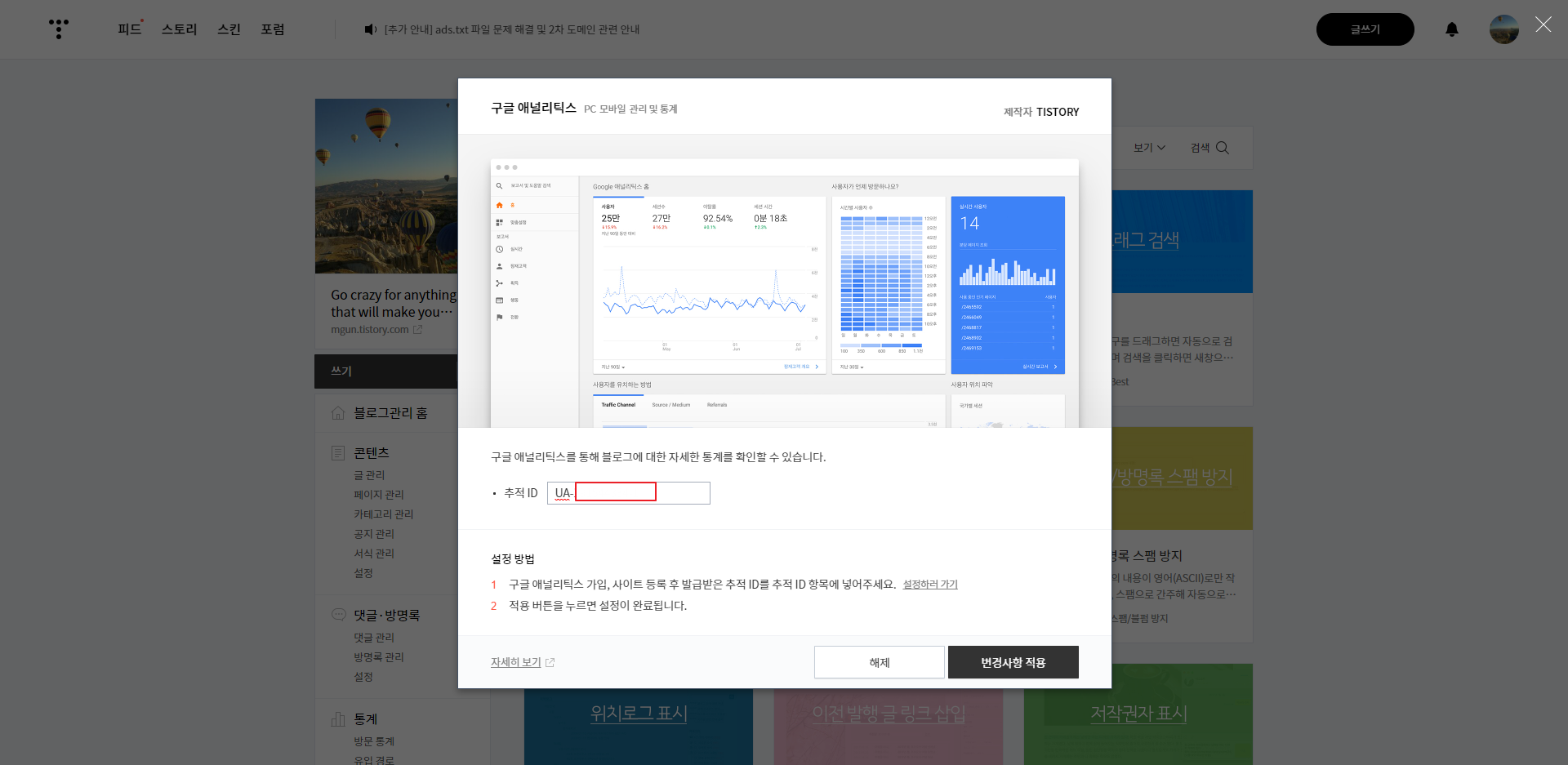
Task: Click the 해제 button
Action: click(880, 662)
